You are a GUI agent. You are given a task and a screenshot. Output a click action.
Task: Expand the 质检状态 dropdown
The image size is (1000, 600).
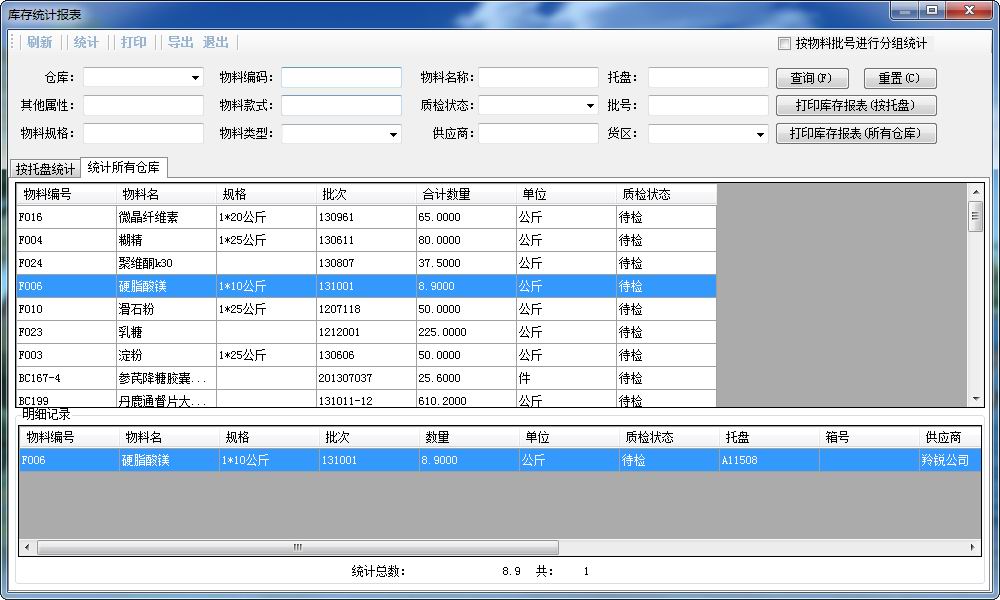coord(591,106)
